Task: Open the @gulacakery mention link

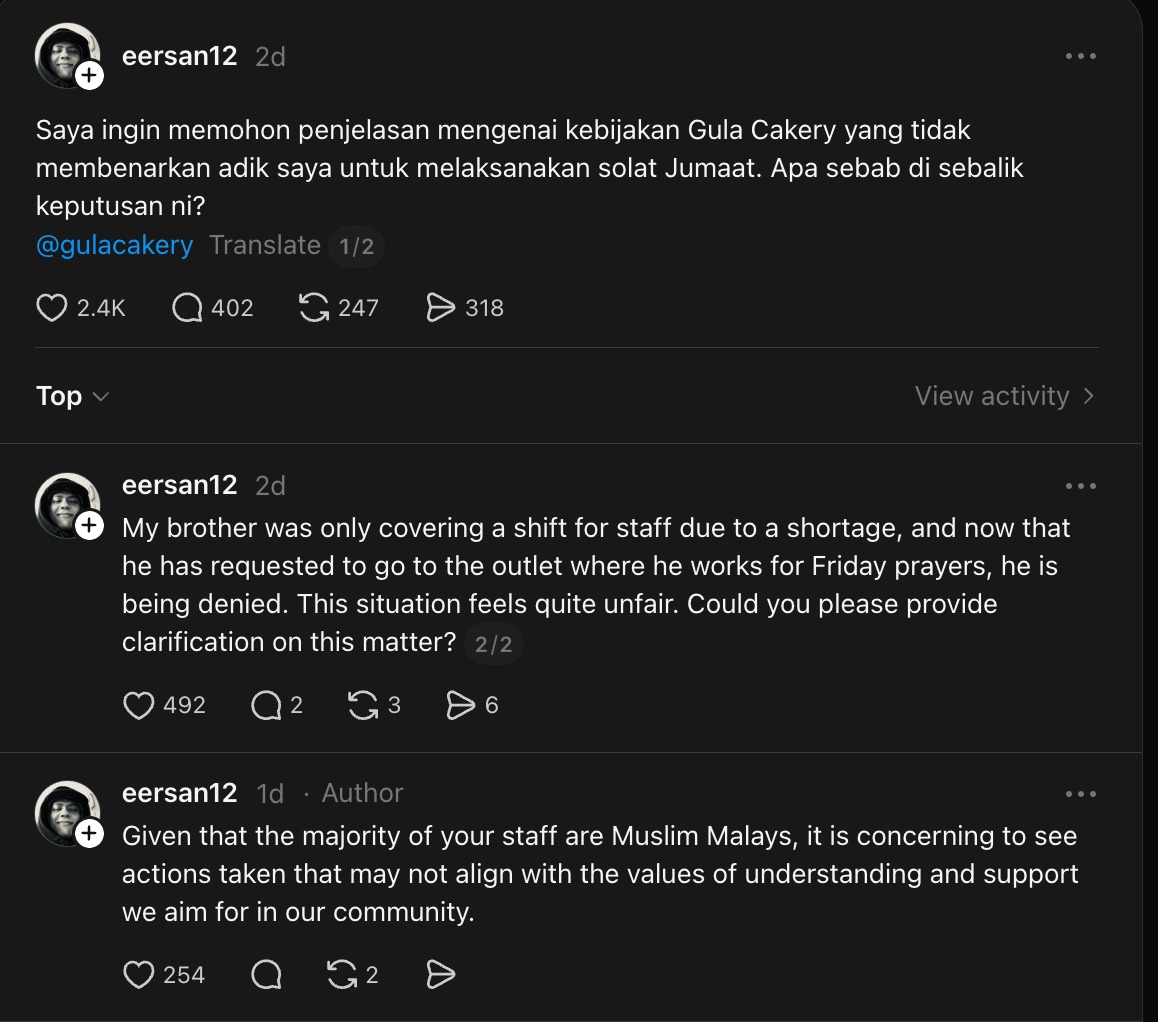Action: coord(114,245)
